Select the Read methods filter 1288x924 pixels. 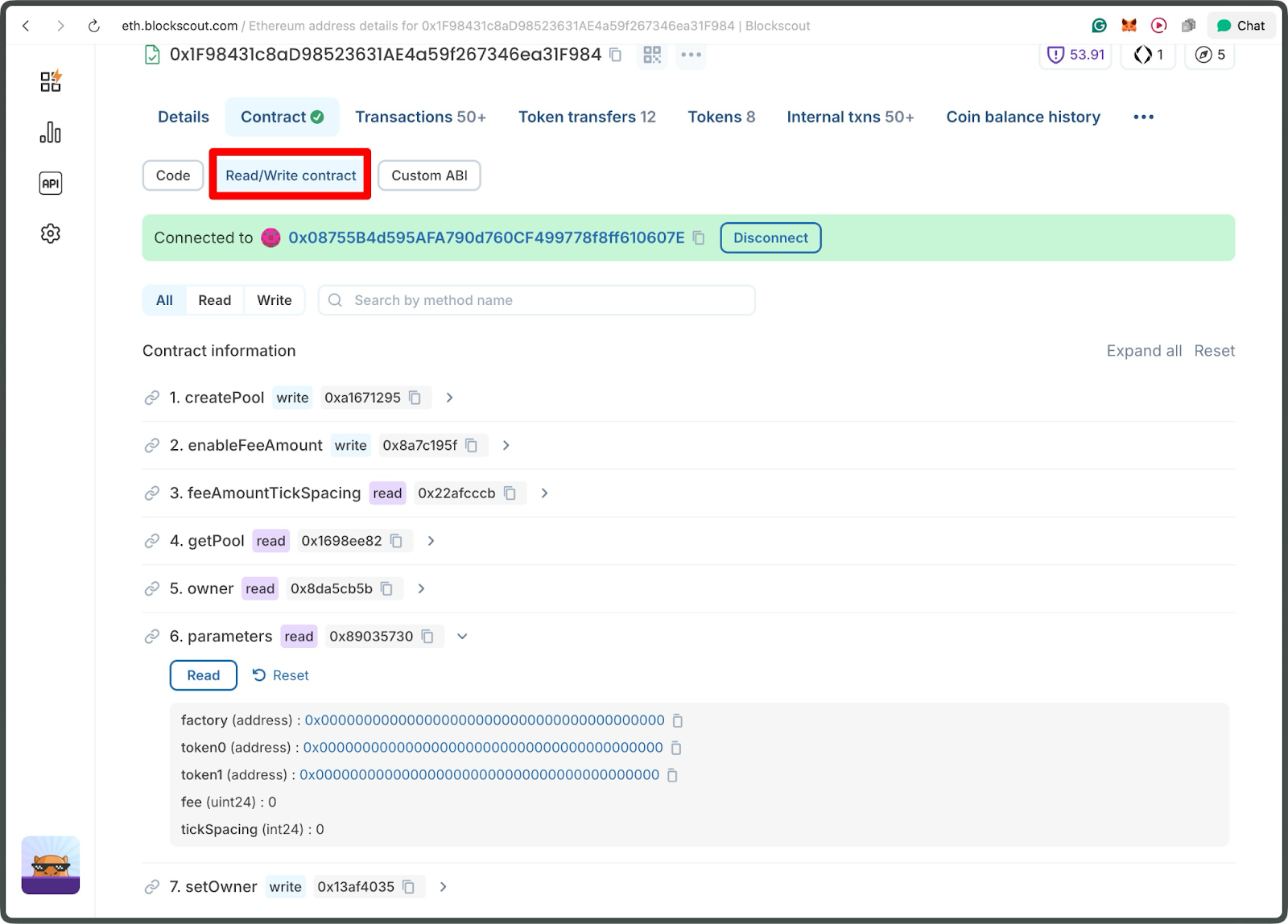[x=214, y=299]
